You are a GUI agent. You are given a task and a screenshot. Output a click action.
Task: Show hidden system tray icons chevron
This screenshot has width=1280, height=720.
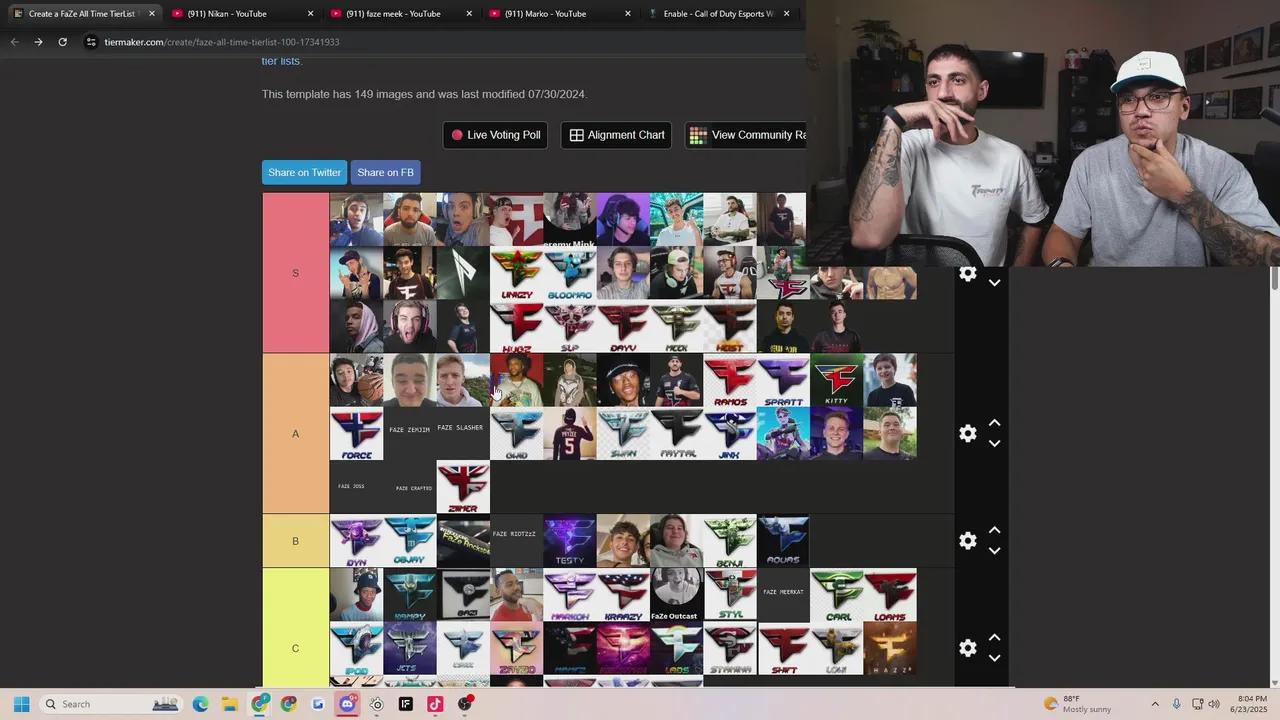1155,704
